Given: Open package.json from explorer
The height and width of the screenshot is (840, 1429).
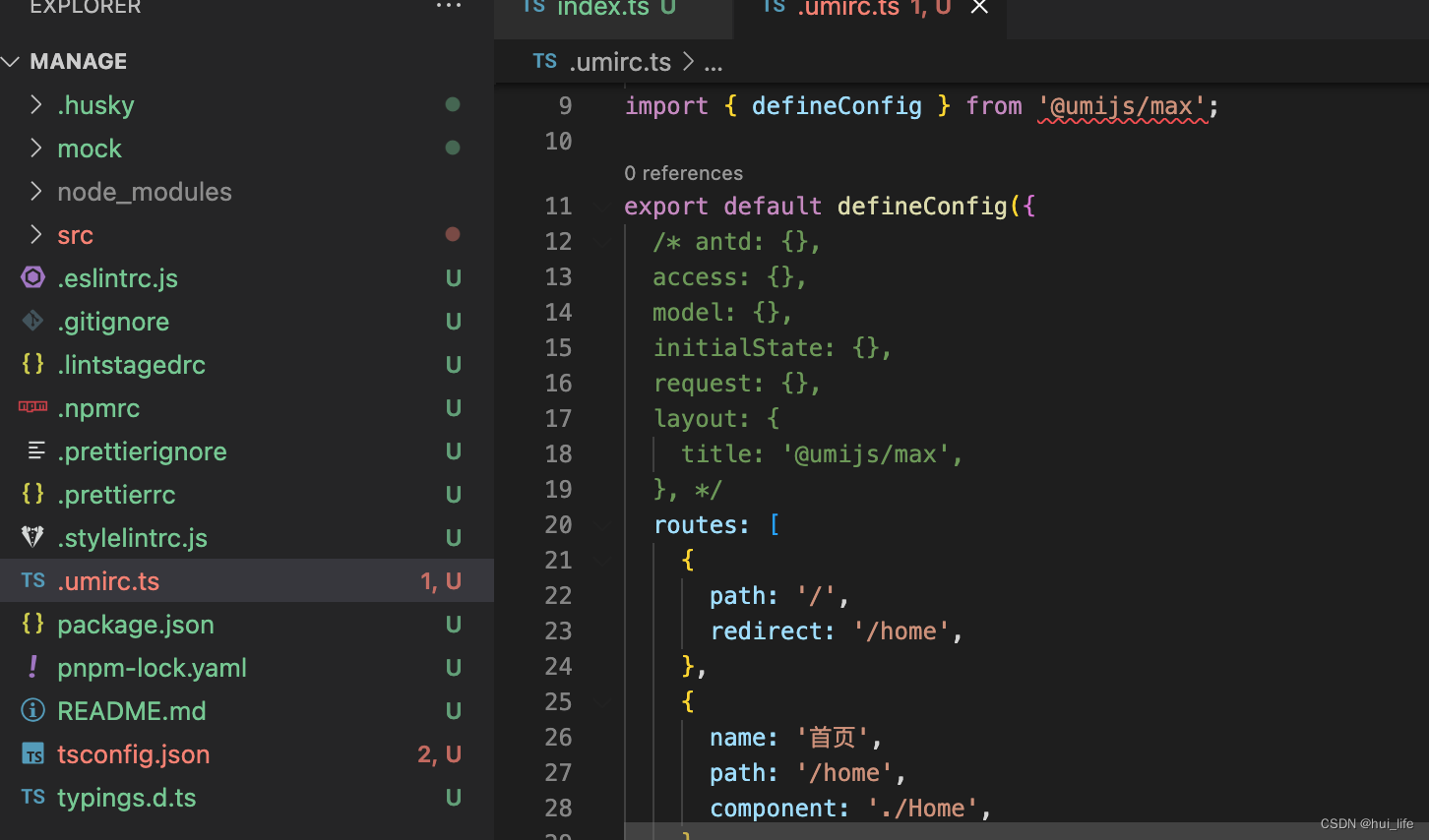Looking at the screenshot, I should coord(136,625).
